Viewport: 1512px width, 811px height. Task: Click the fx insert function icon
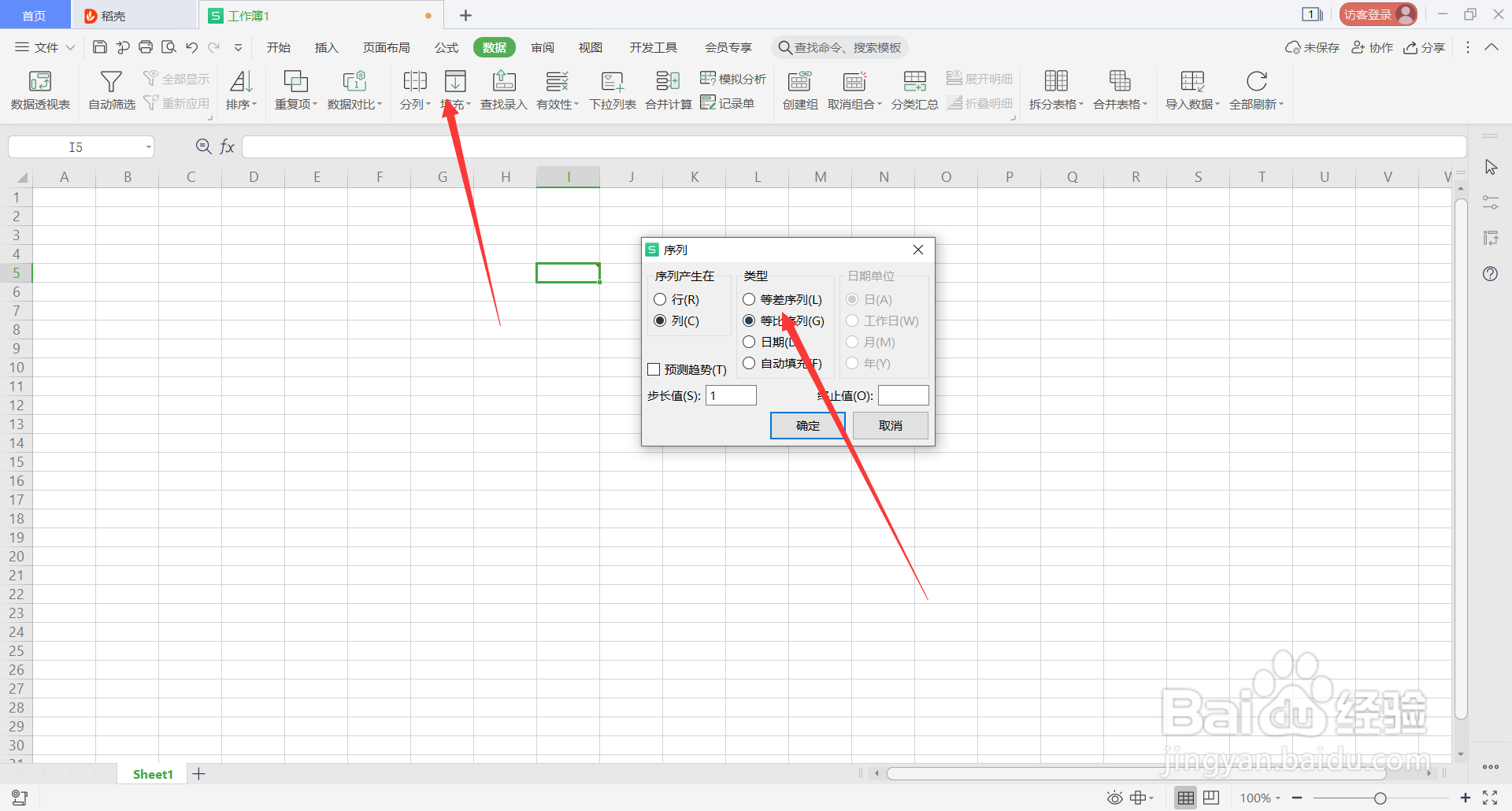227,146
